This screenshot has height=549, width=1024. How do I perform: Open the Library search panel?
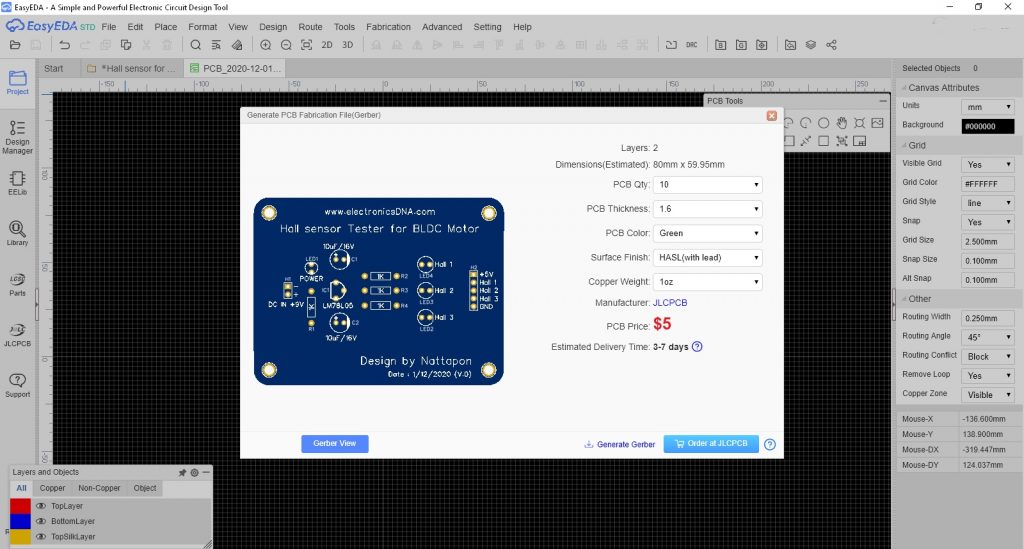click(x=18, y=233)
